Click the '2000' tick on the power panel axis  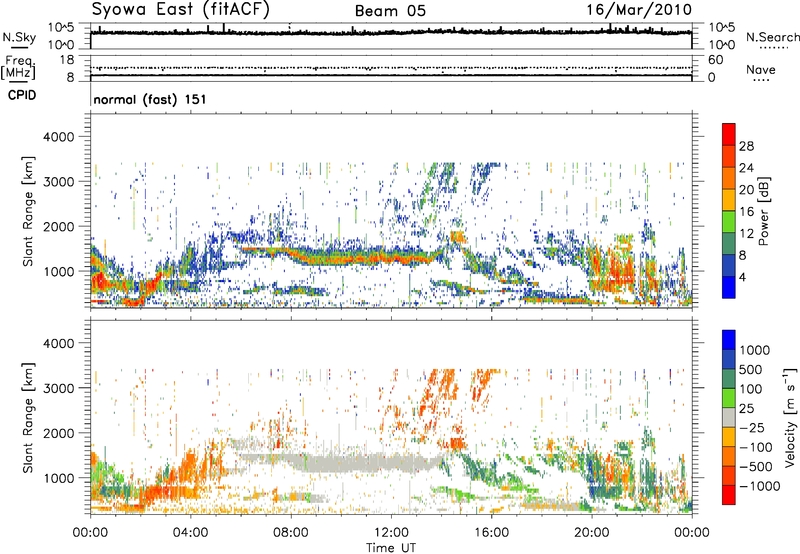[x=58, y=226]
